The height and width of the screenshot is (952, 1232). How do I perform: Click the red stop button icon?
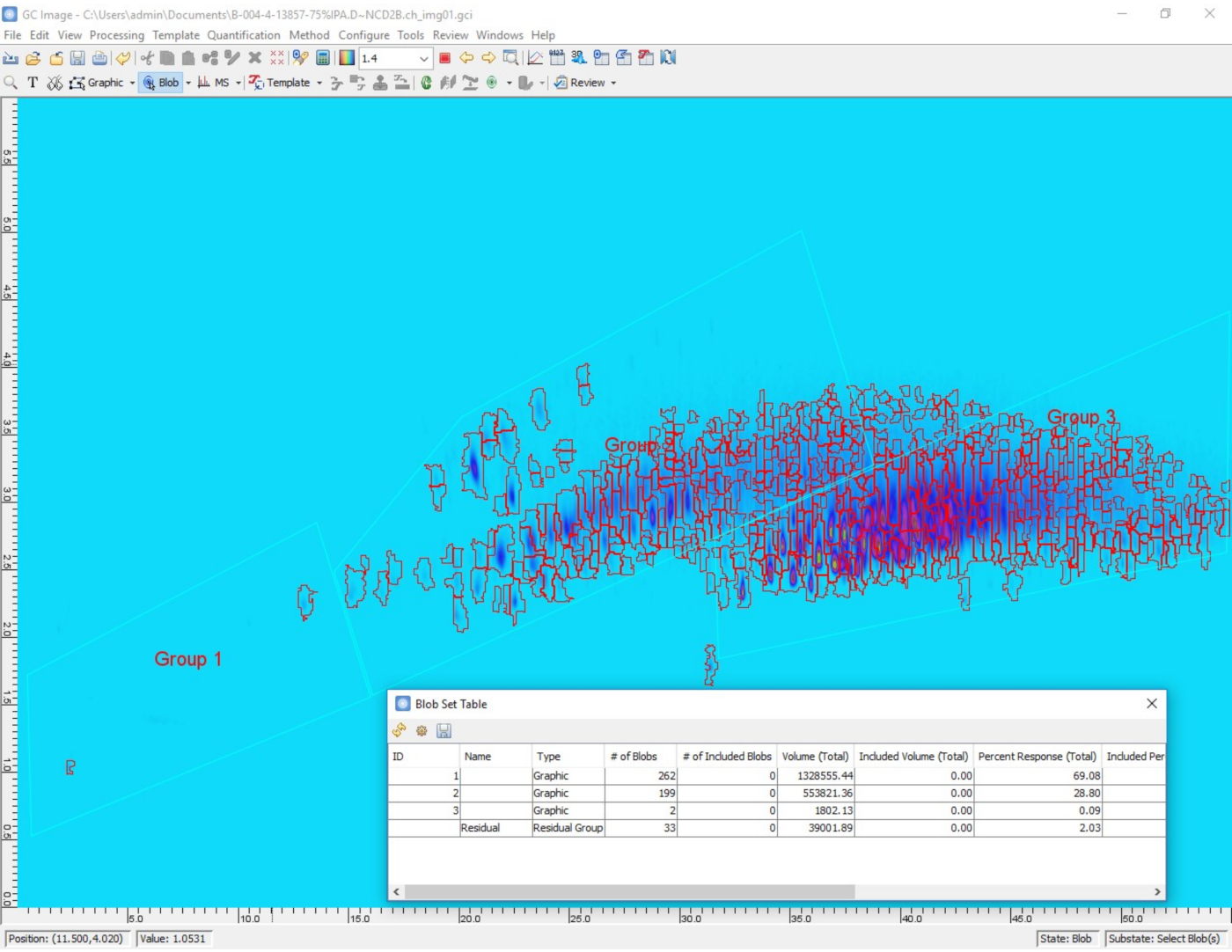coord(445,58)
